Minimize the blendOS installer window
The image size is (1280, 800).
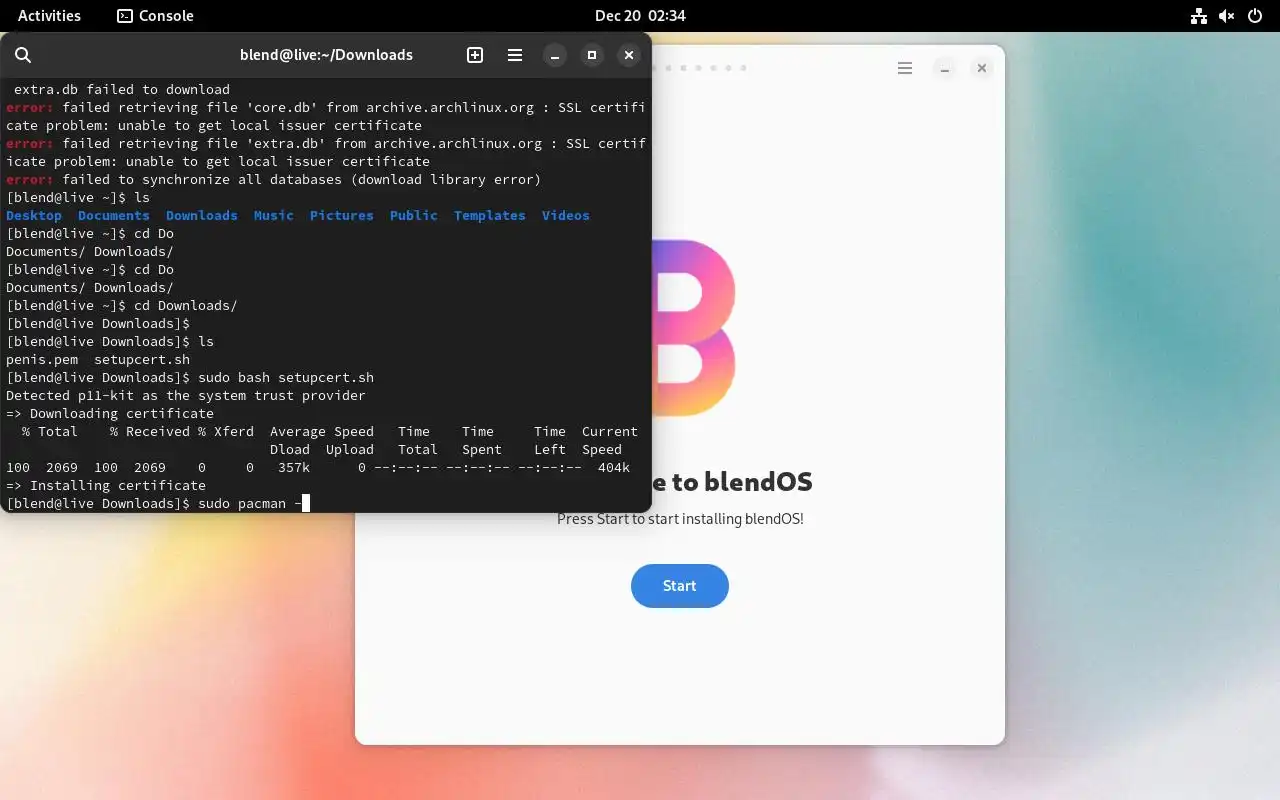click(945, 68)
